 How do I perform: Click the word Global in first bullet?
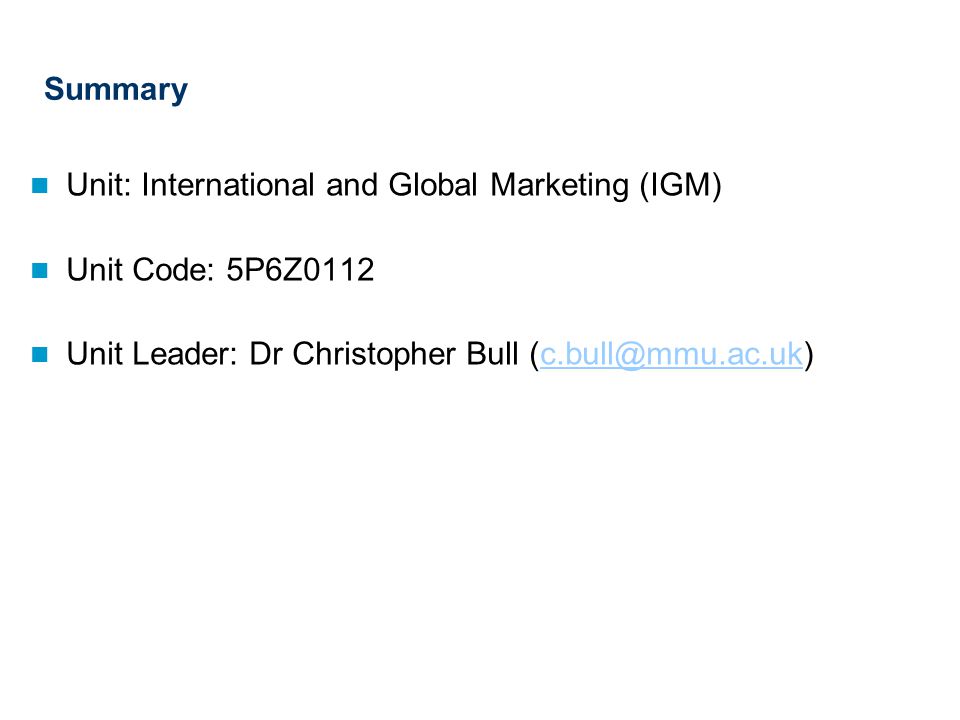433,185
